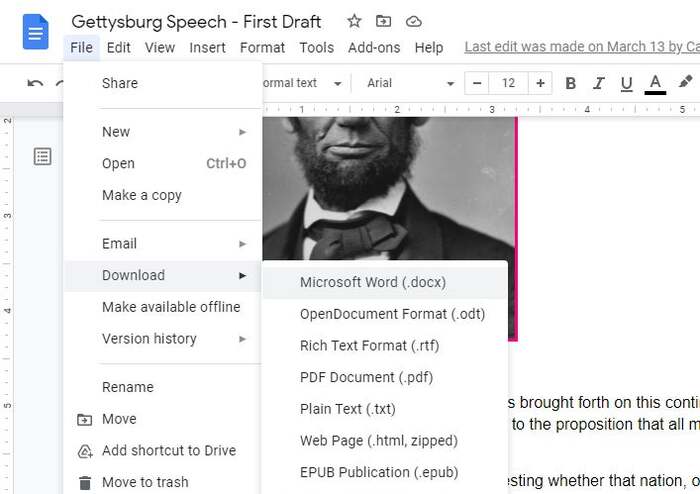The height and width of the screenshot is (494, 700).
Task: Choose Share in the File menu
Action: click(x=163, y=83)
